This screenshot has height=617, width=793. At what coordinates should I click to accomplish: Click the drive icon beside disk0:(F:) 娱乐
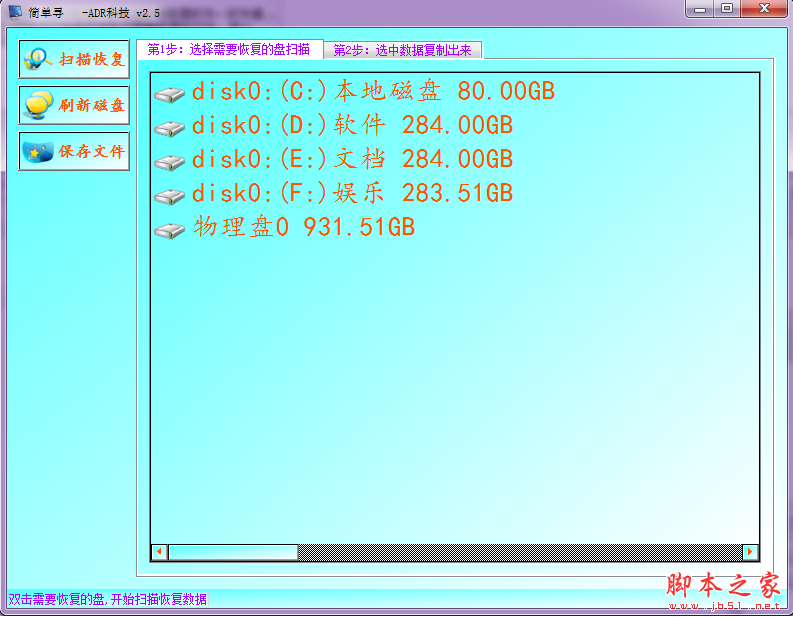[169, 197]
